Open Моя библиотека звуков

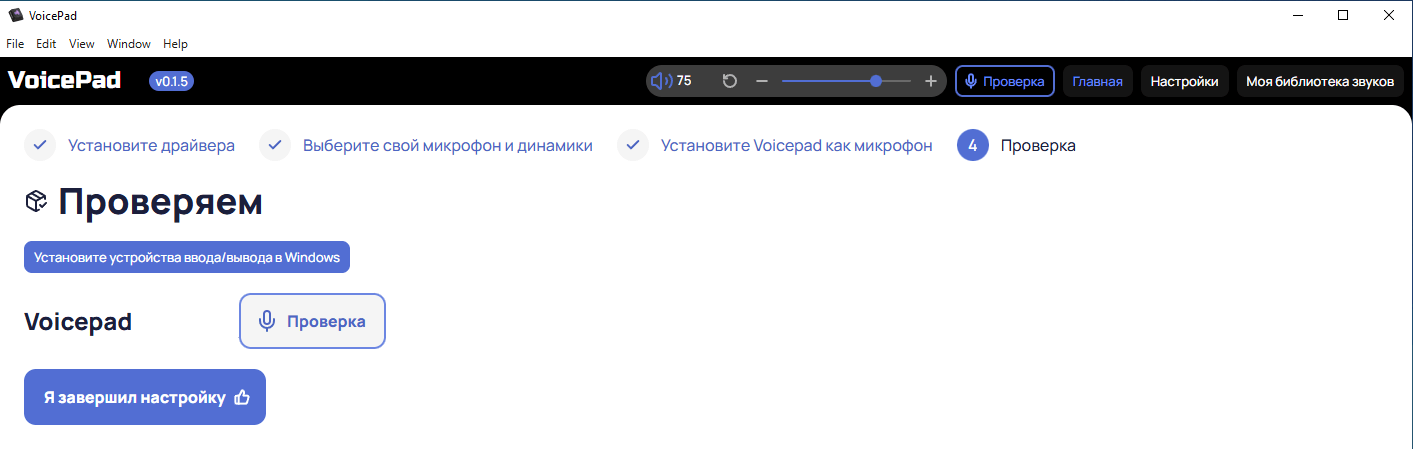tap(1318, 81)
